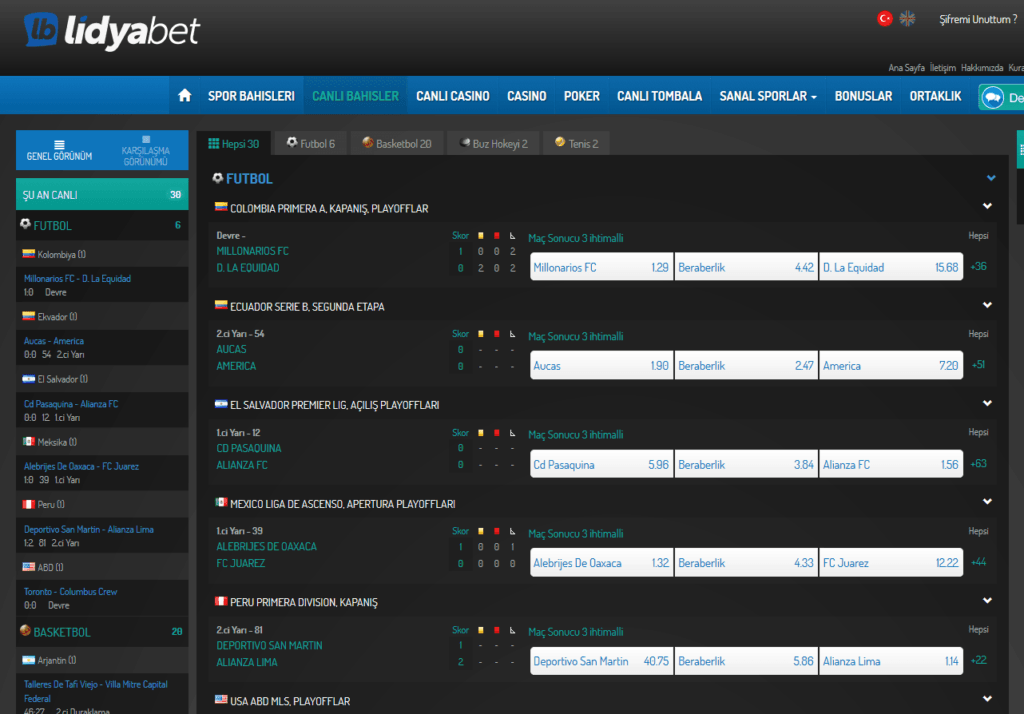
Task: Switch to Futbol 6 tab
Action: pyautogui.click(x=311, y=144)
